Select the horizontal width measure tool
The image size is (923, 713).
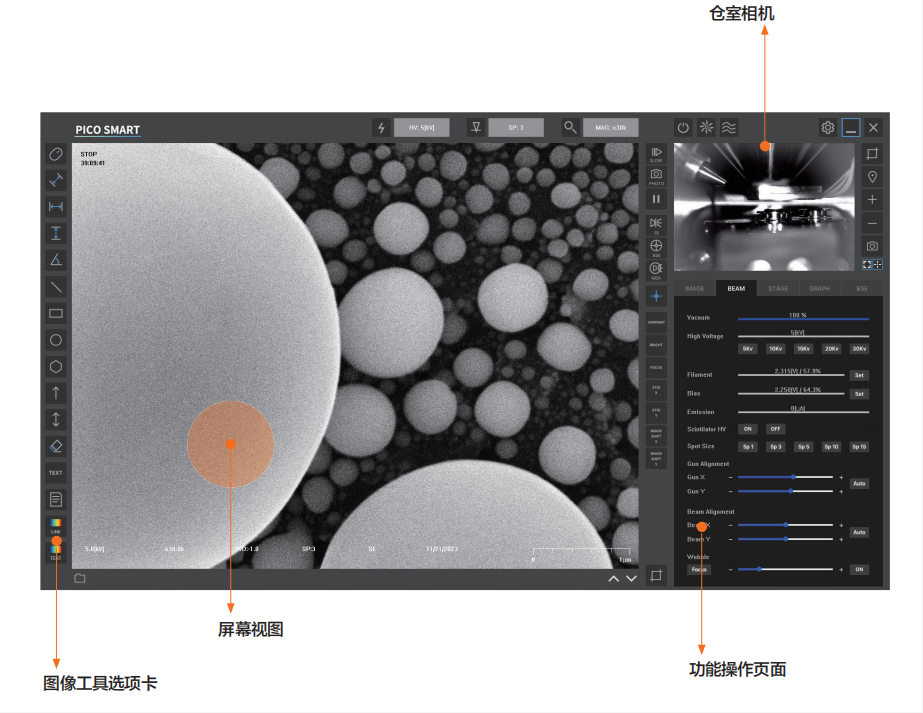56,207
